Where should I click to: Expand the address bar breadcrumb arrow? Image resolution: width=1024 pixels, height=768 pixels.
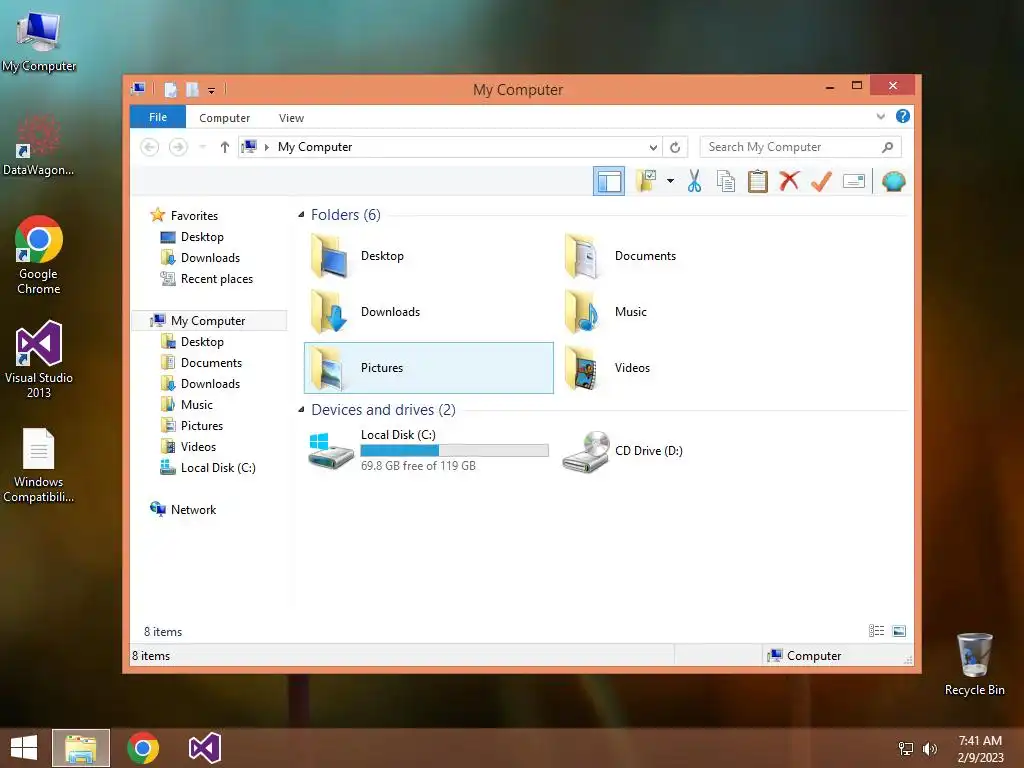point(266,147)
